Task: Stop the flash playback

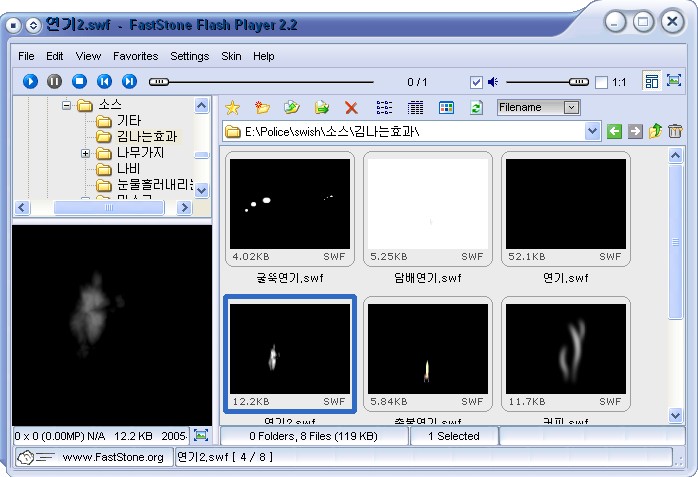Action: (x=79, y=82)
